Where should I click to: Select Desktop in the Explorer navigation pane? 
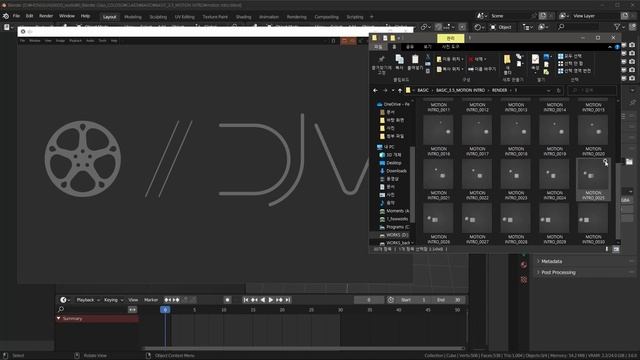coord(390,163)
